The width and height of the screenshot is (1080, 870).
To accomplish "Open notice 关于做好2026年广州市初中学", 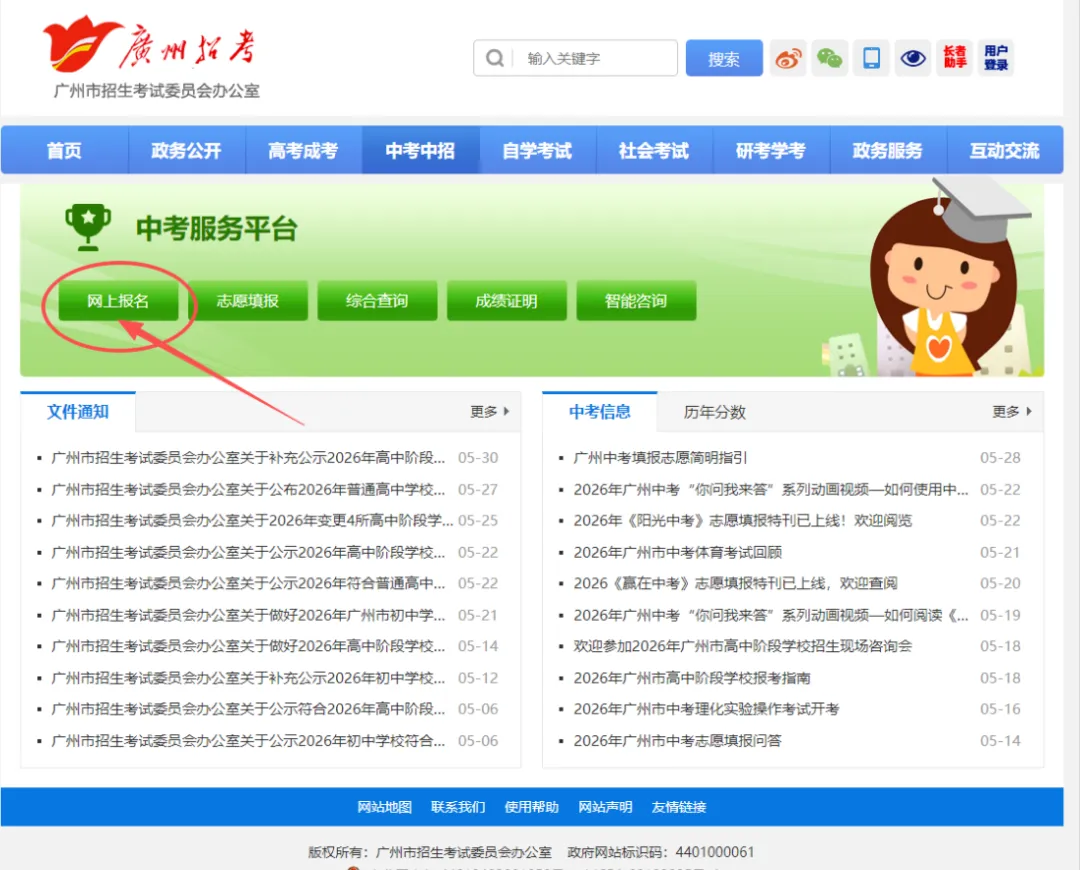I will pyautogui.click(x=249, y=614).
